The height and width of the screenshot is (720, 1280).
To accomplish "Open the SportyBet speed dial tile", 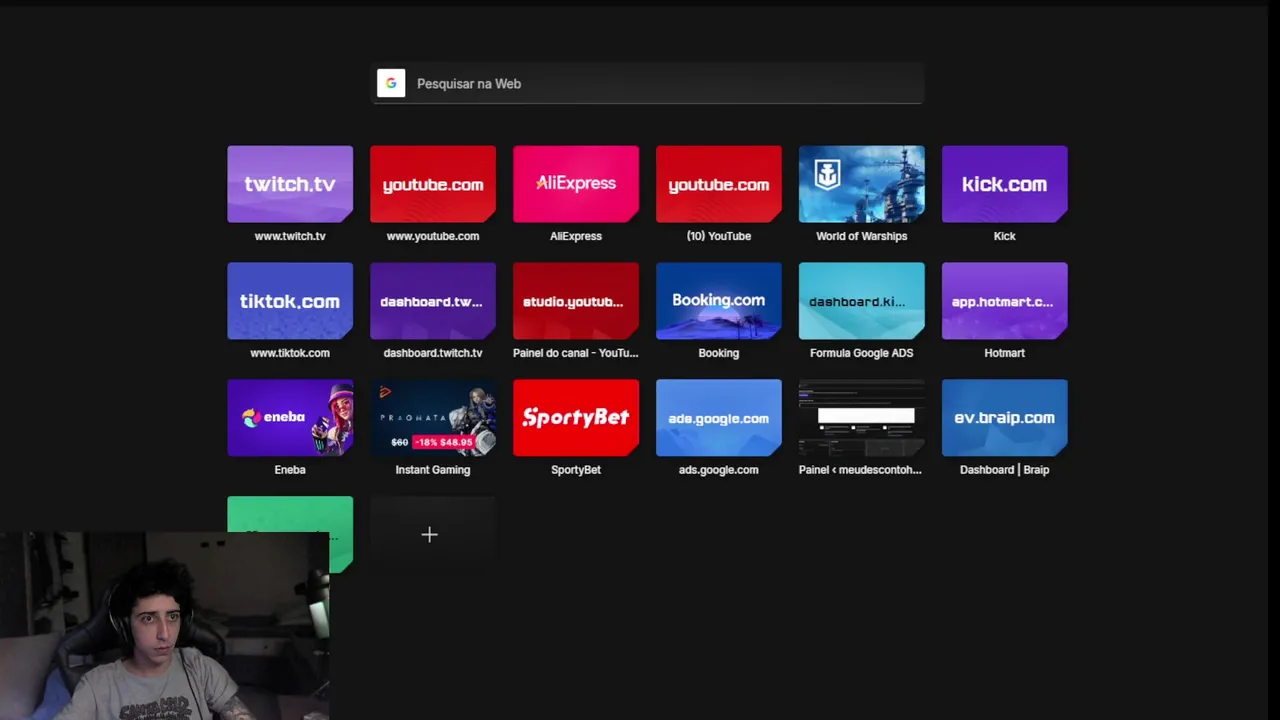I will click(576, 418).
